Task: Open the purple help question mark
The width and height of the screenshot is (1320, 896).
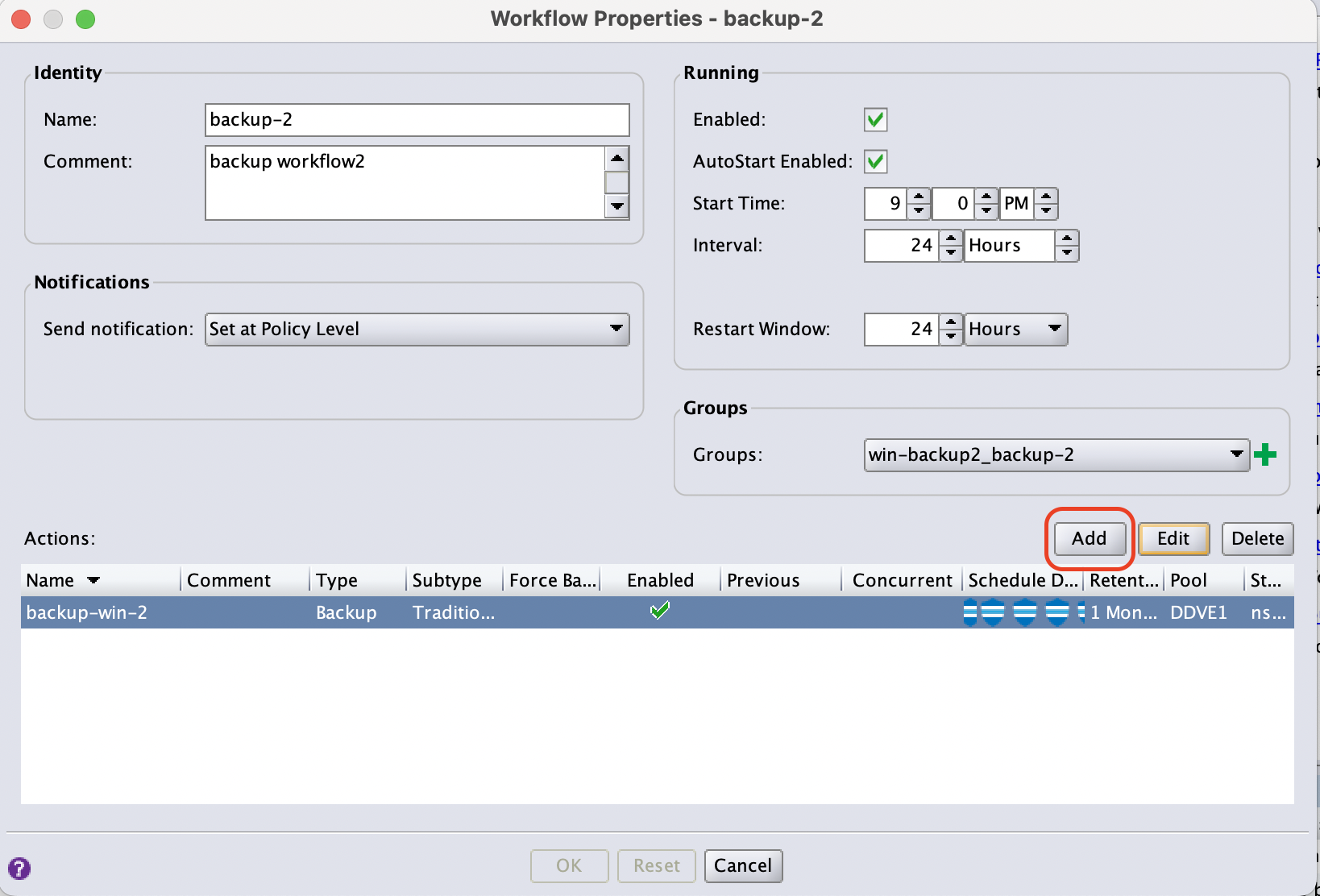Action: [19, 868]
